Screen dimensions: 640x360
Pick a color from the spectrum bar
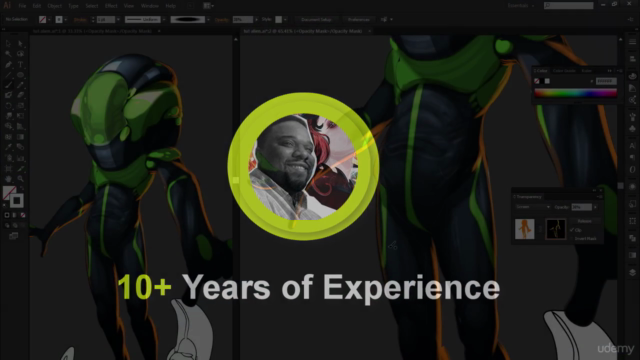pos(576,93)
